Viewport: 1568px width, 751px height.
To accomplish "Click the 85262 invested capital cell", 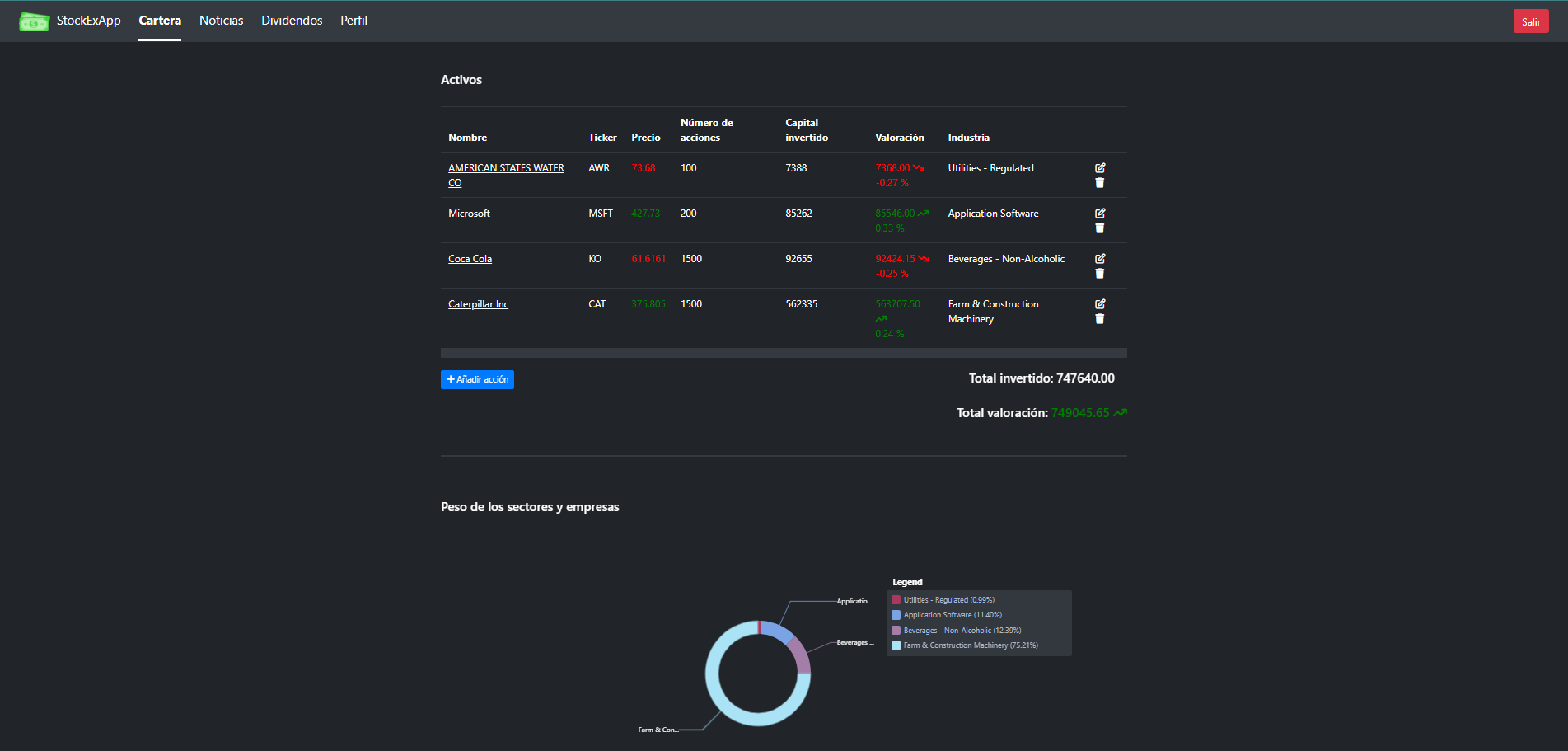I will coord(798,214).
